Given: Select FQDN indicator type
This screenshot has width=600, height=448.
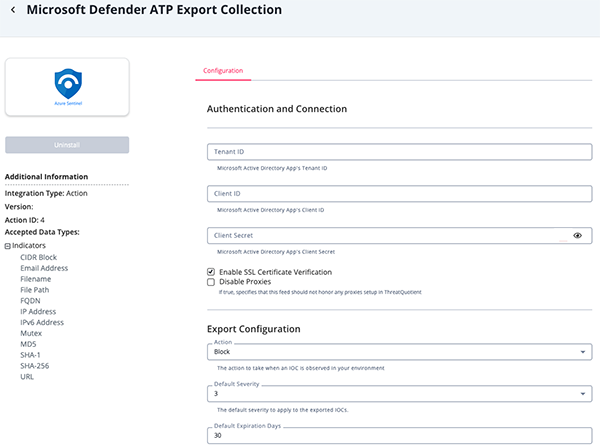Looking at the screenshot, I should click(30, 301).
